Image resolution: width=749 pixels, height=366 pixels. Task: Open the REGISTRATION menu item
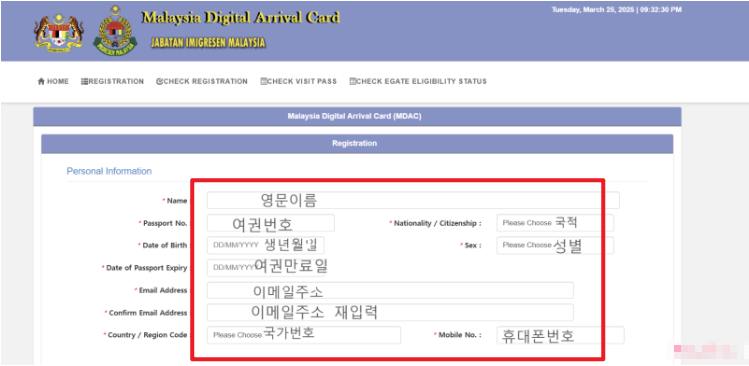click(112, 81)
